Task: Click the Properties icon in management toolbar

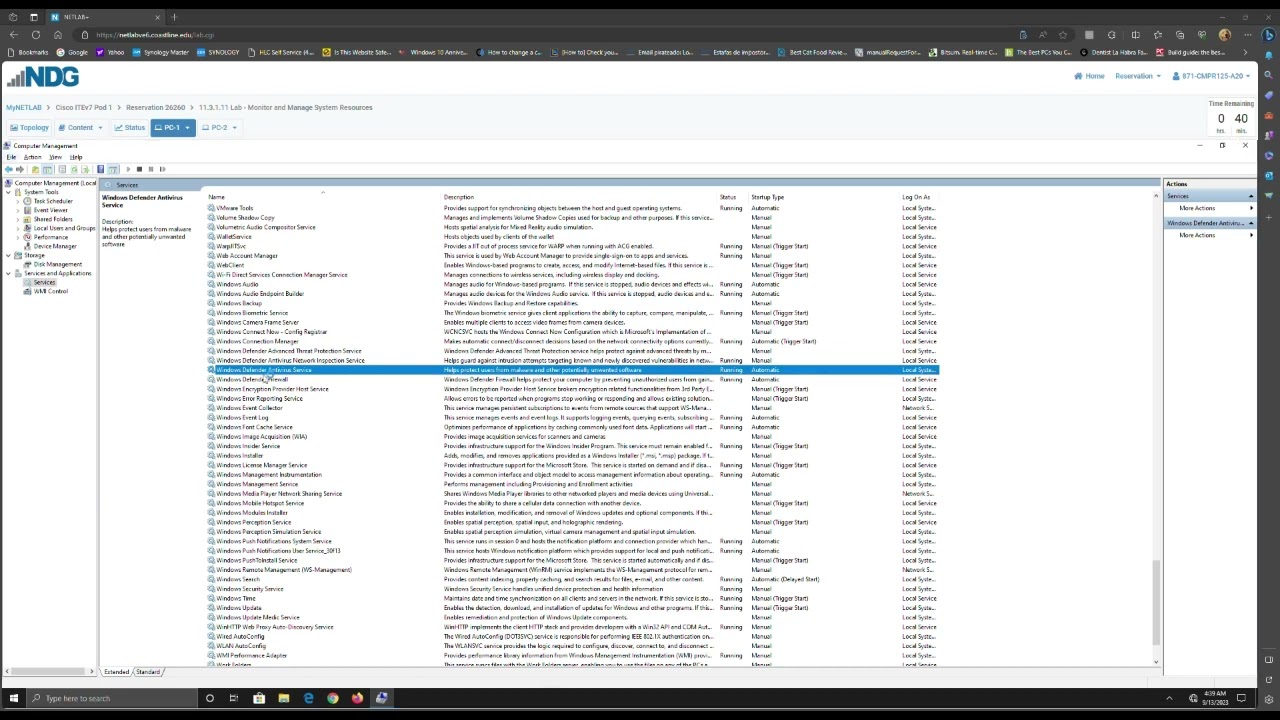Action: point(62,169)
